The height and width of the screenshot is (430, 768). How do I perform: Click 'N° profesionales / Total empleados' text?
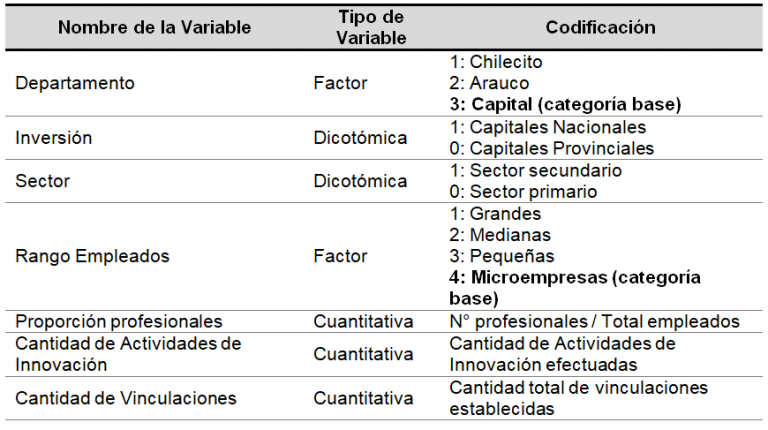(x=595, y=321)
